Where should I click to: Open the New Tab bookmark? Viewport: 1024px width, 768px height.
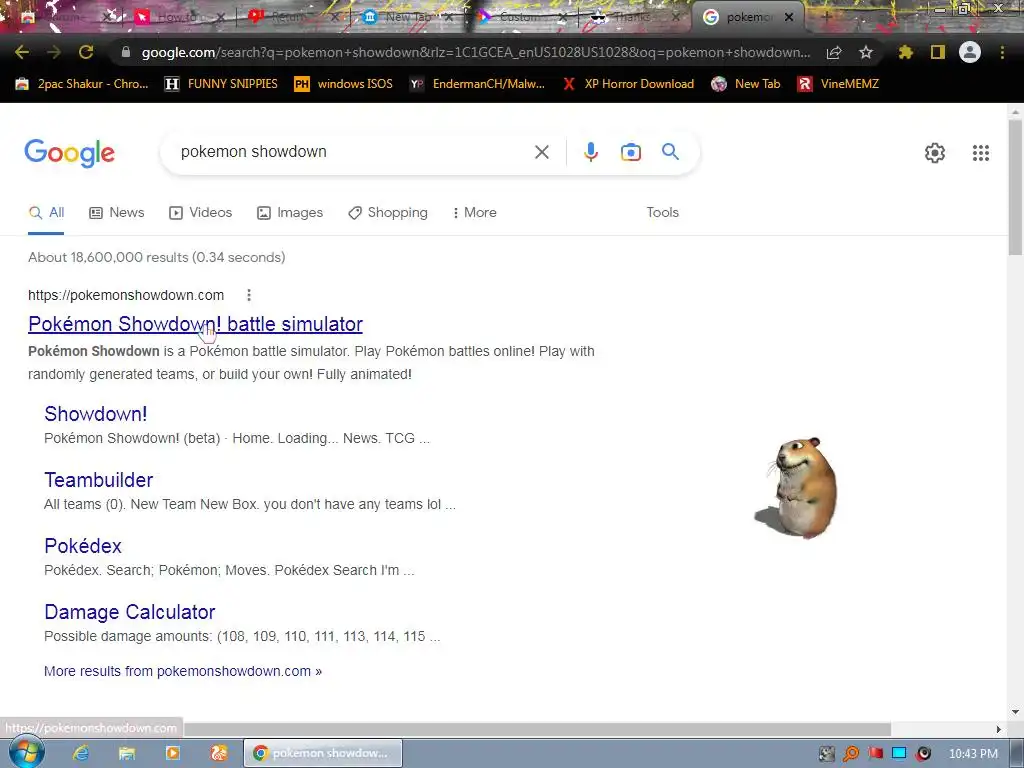tap(746, 84)
